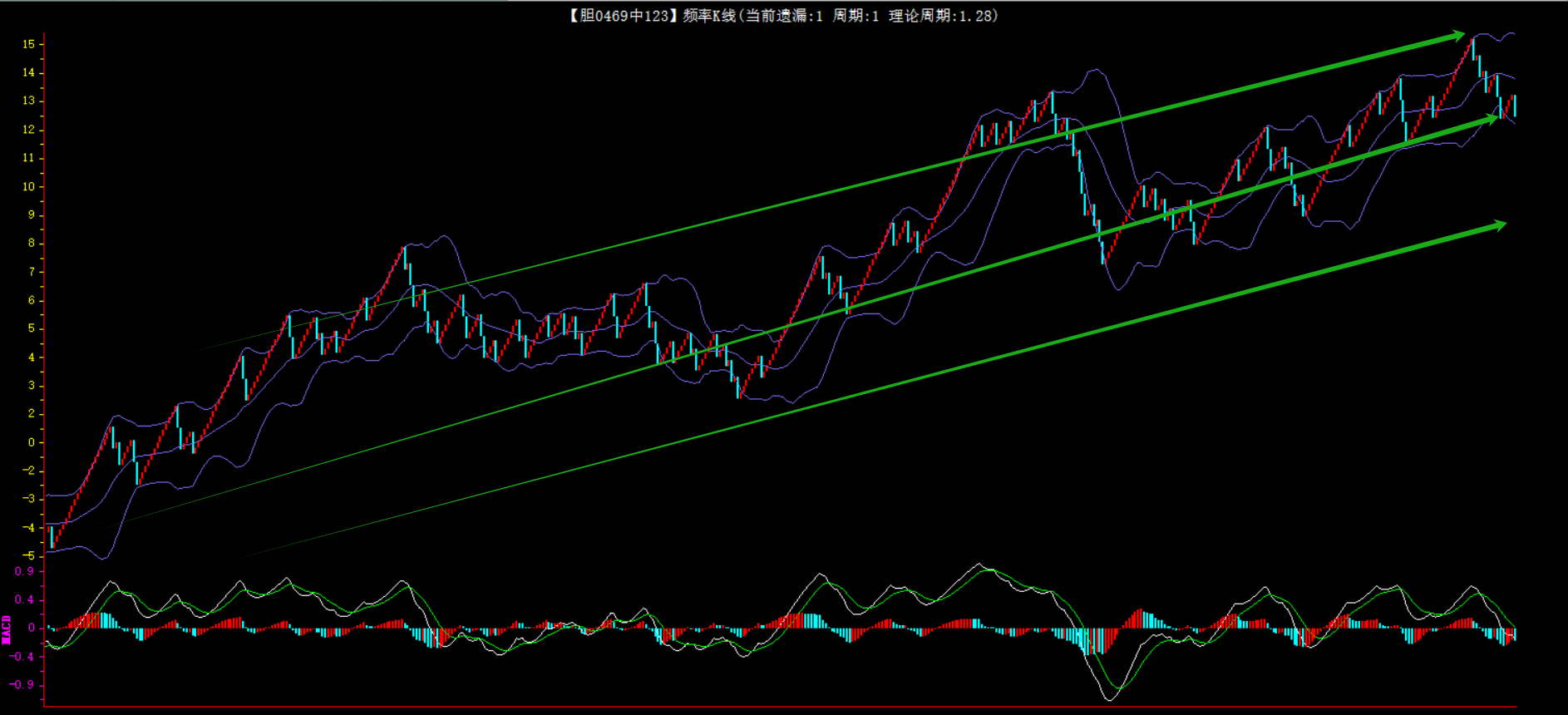Click the chart title text 胆0469中123
1568x715 pixels.
tap(624, 16)
